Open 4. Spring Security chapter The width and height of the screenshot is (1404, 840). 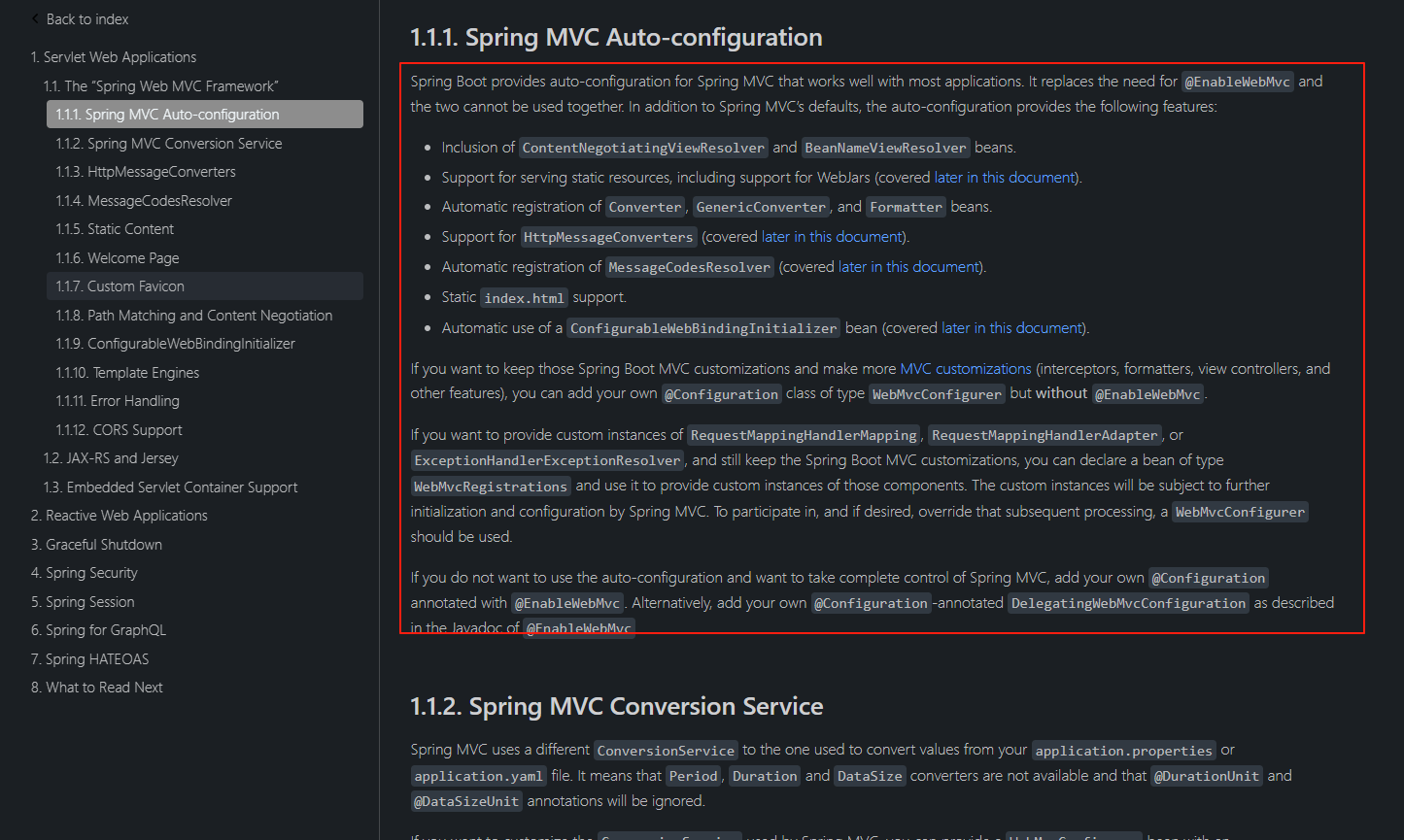pos(85,573)
